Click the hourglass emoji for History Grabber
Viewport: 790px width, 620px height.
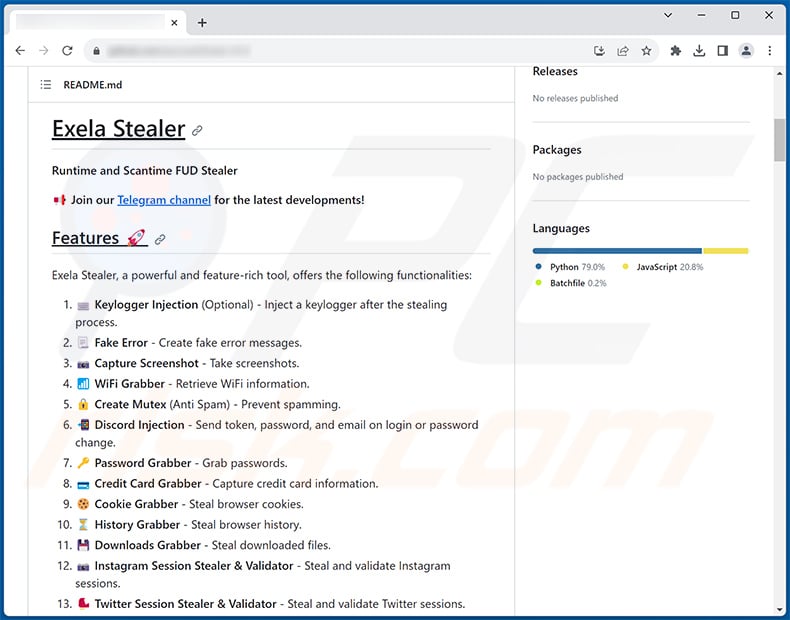pyautogui.click(x=83, y=525)
